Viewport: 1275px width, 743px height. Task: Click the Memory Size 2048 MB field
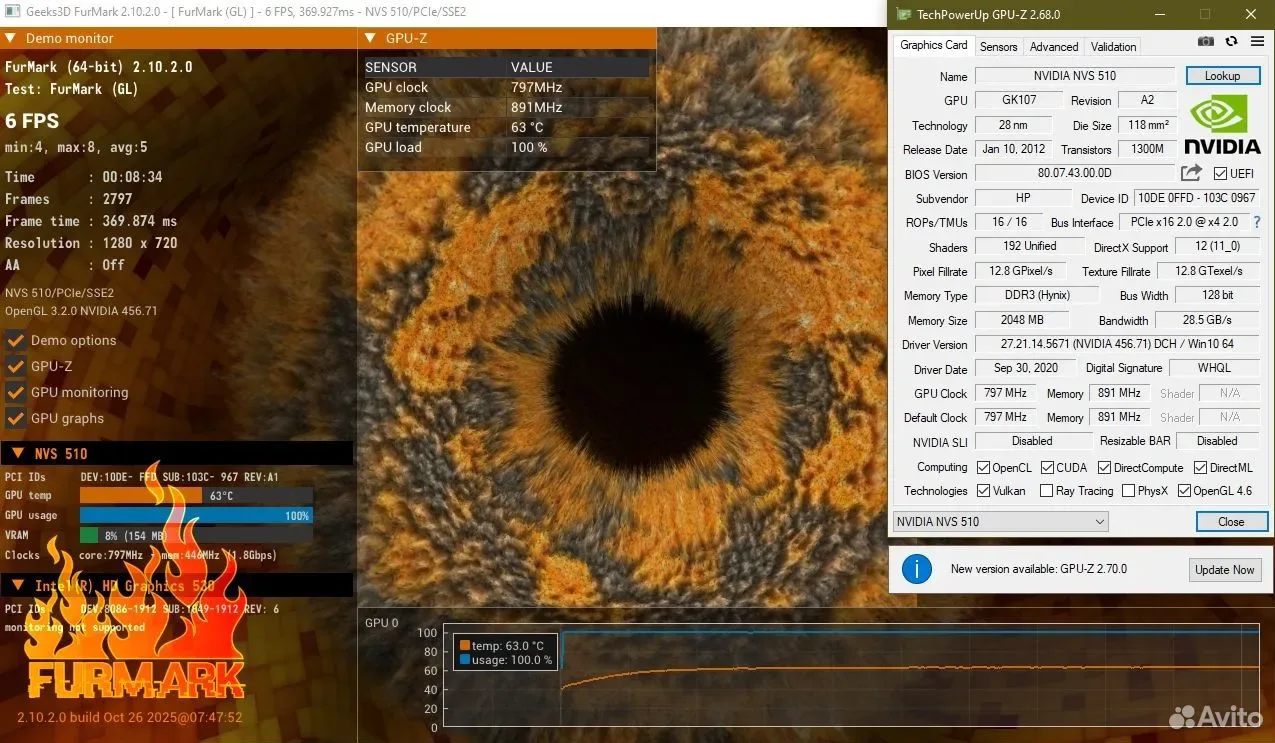[x=1022, y=320]
